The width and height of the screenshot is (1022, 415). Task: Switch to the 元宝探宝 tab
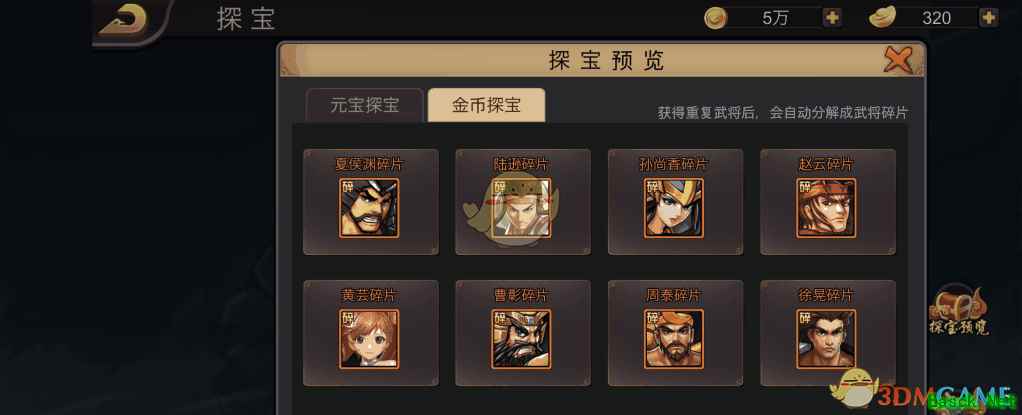click(364, 106)
